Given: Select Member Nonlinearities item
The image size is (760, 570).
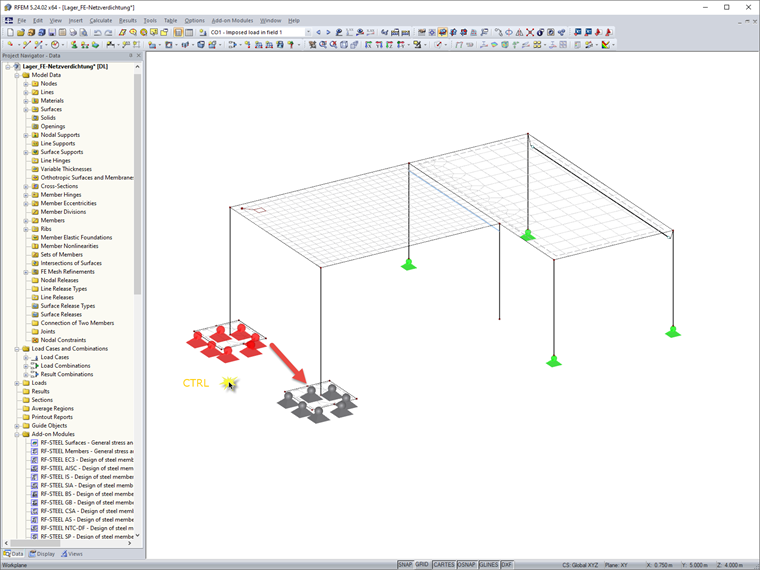Looking at the screenshot, I should 69,246.
